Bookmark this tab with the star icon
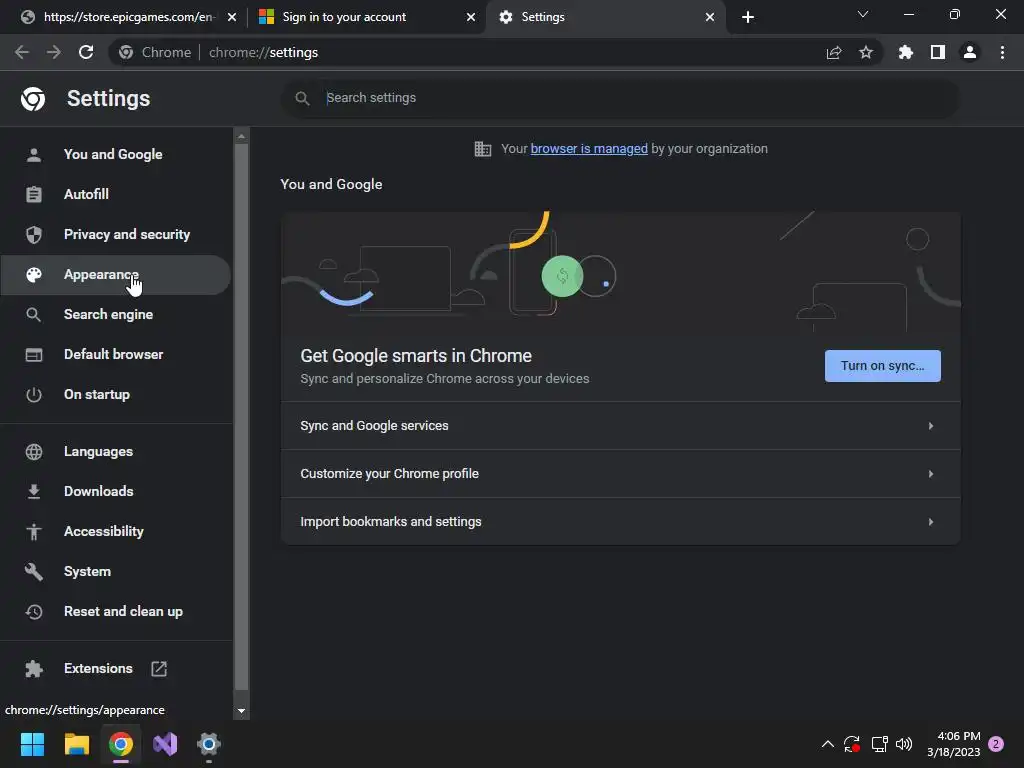The width and height of the screenshot is (1024, 768). 866,52
